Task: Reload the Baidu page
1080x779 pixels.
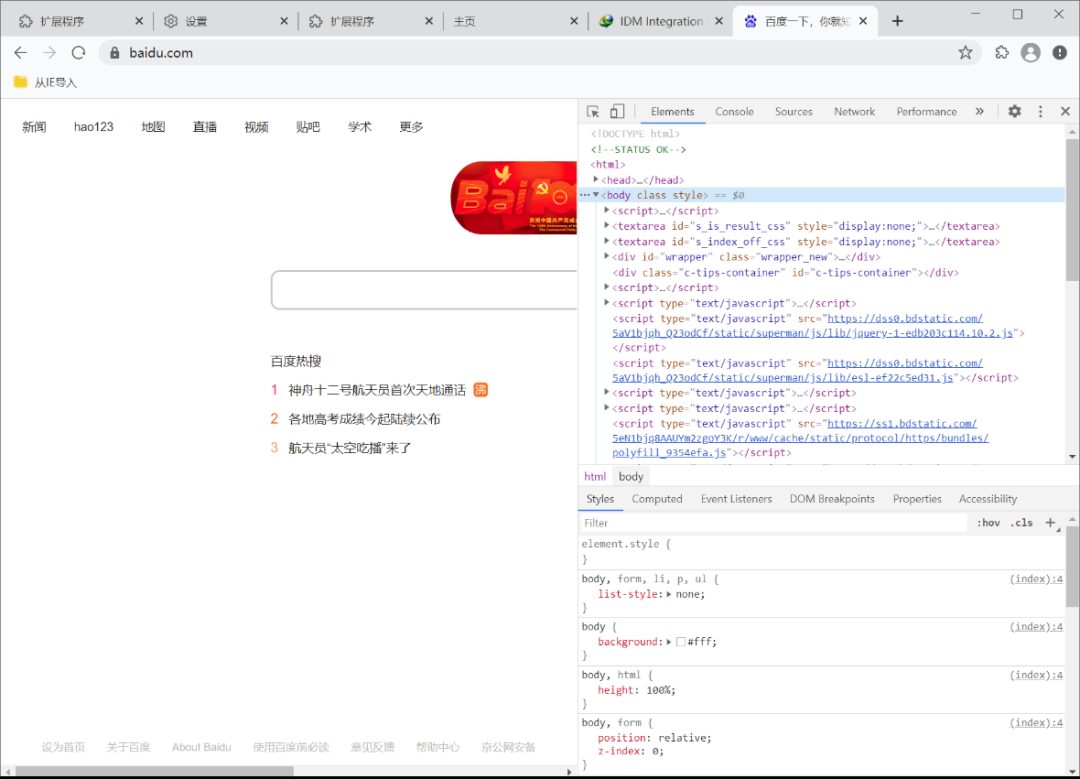Action: (79, 53)
